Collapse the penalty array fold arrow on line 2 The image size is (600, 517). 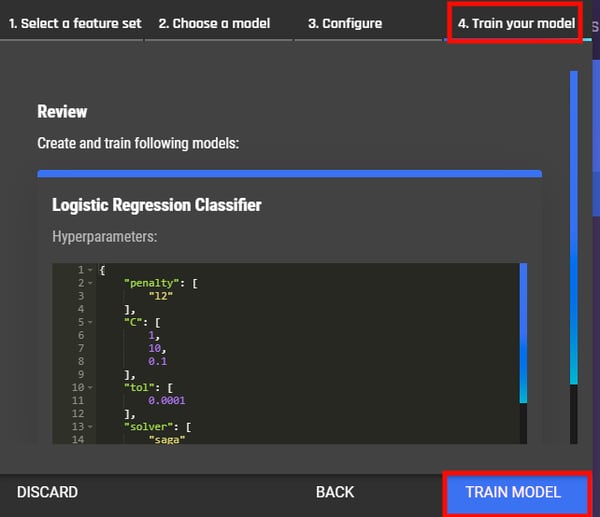click(x=90, y=283)
